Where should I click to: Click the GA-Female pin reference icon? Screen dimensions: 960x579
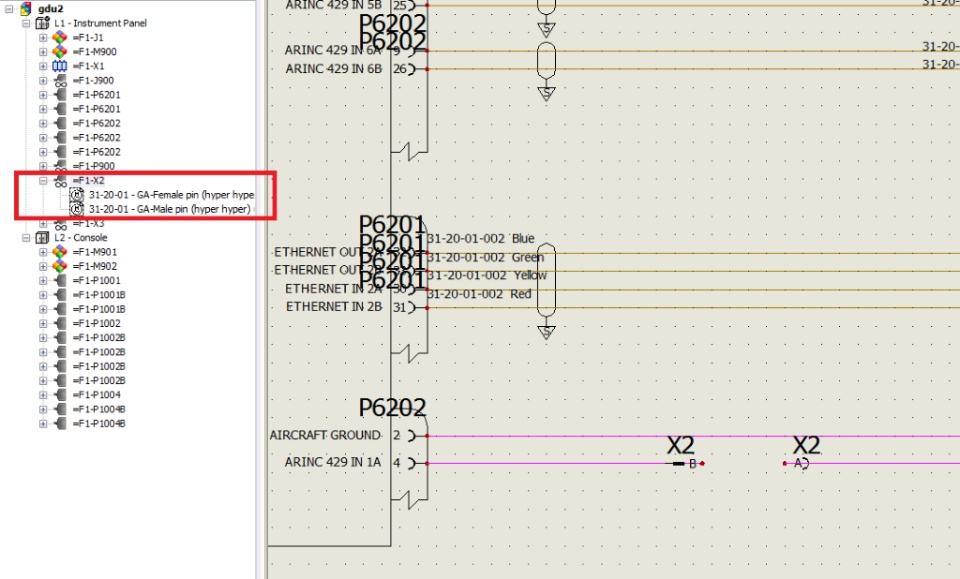point(77,195)
